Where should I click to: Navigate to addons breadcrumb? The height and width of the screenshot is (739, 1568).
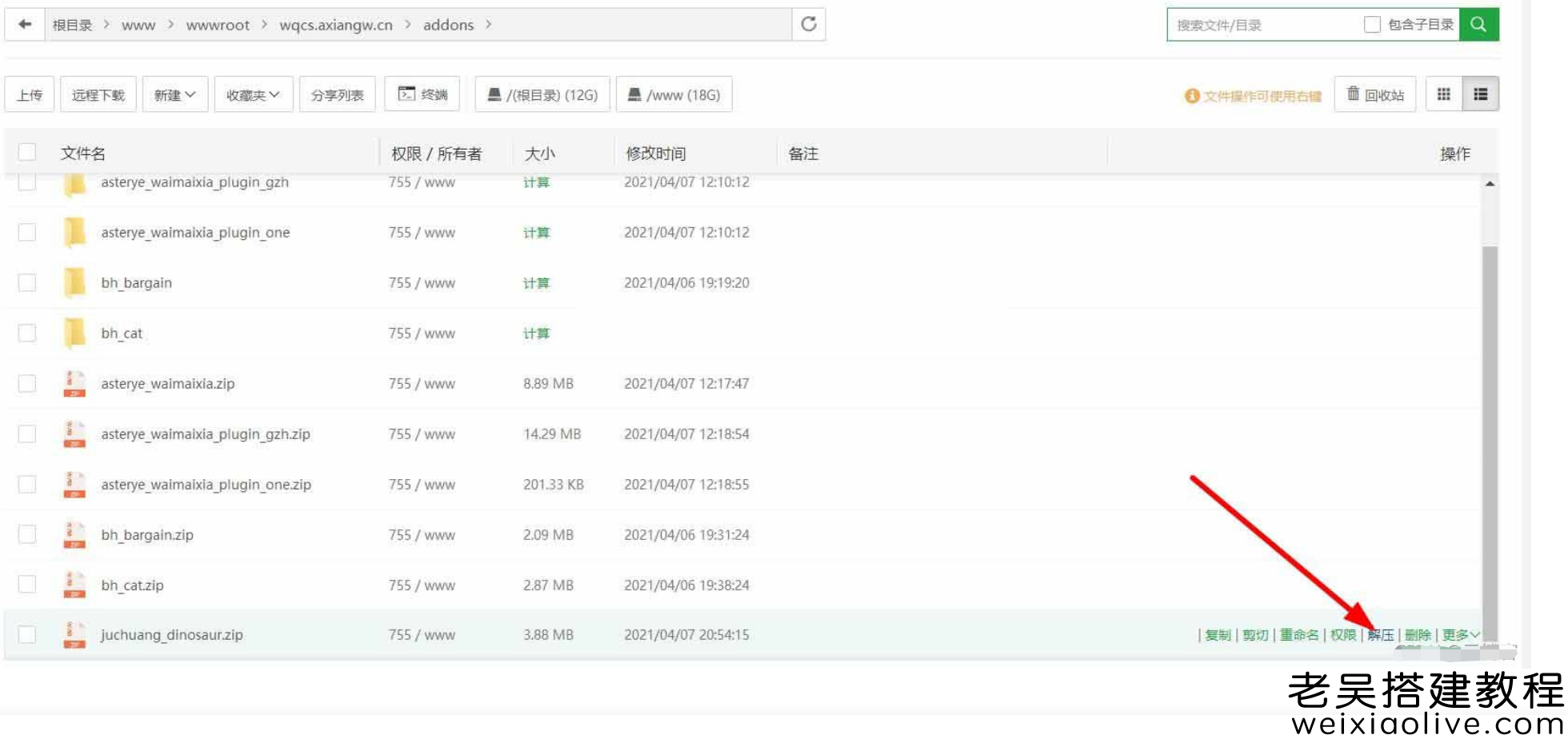click(x=448, y=26)
